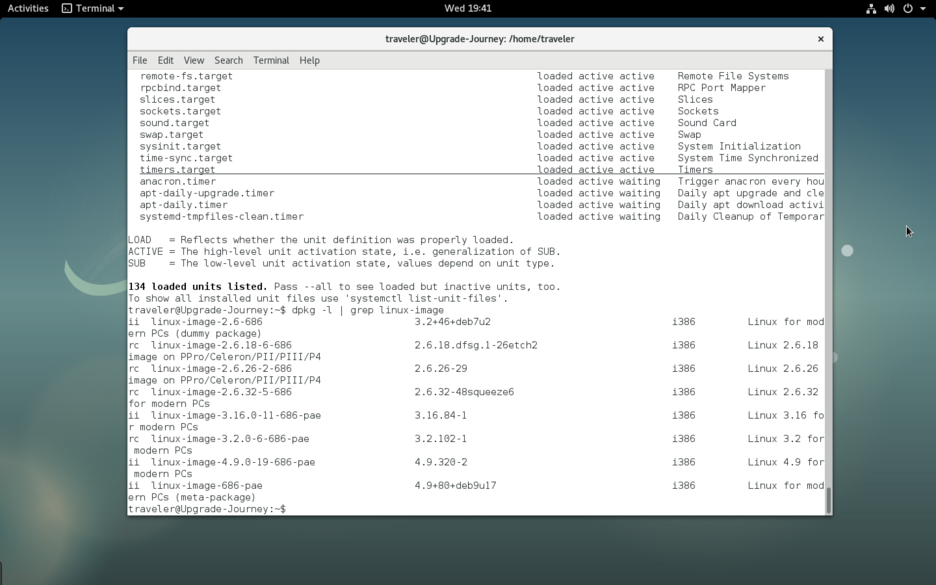Open the Terminal menu in menubar
936x585 pixels.
(x=271, y=60)
